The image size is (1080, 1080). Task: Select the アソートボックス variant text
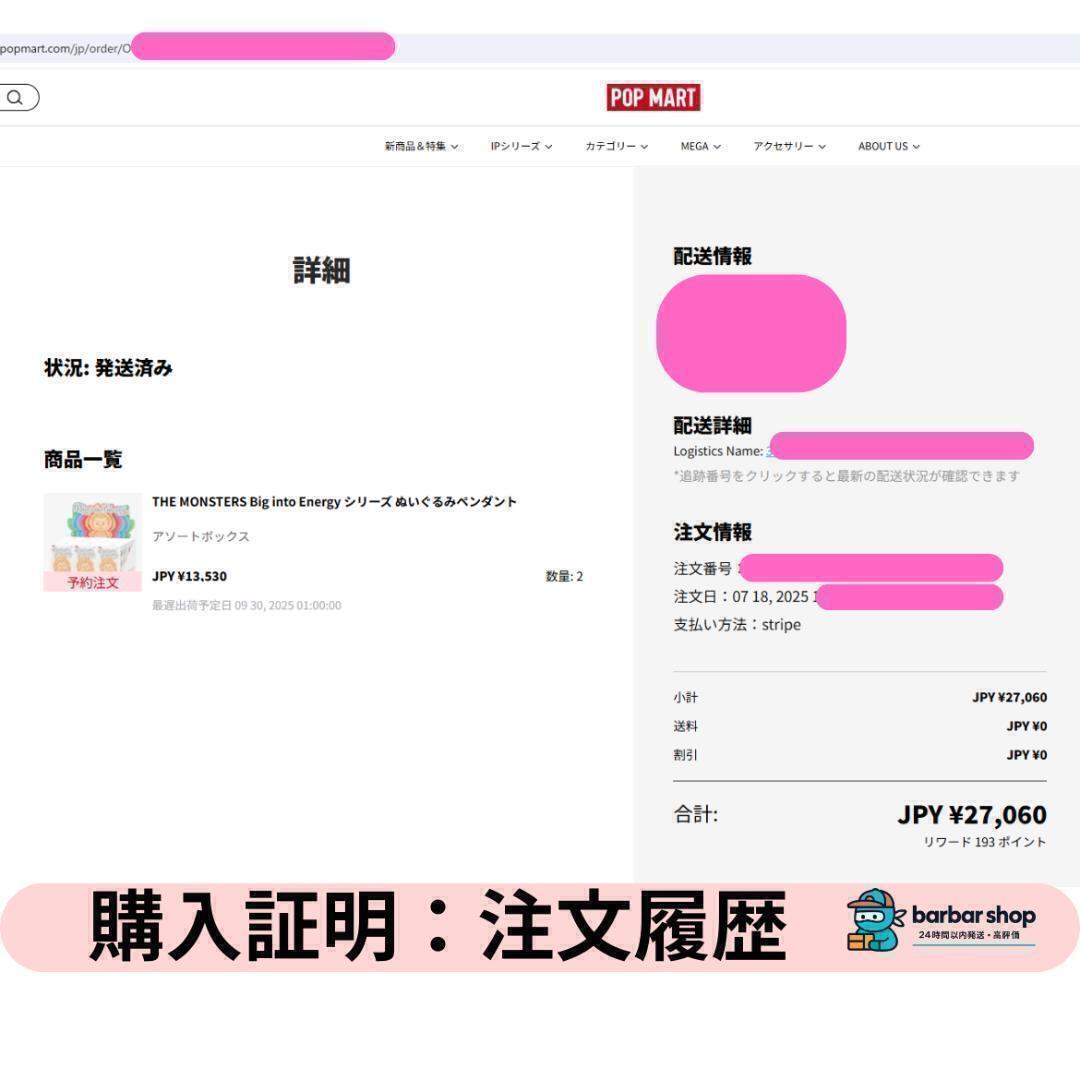click(x=200, y=536)
